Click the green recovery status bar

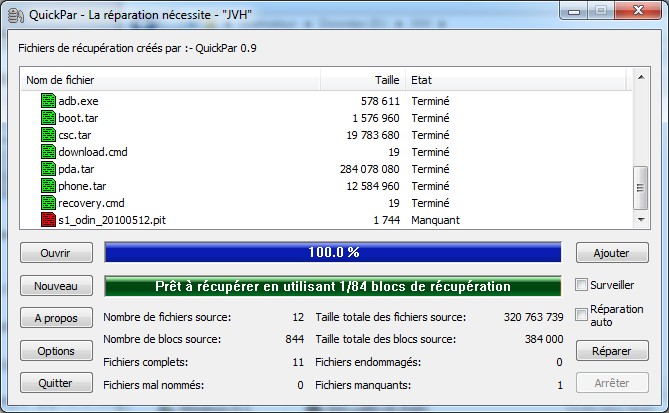[333, 286]
